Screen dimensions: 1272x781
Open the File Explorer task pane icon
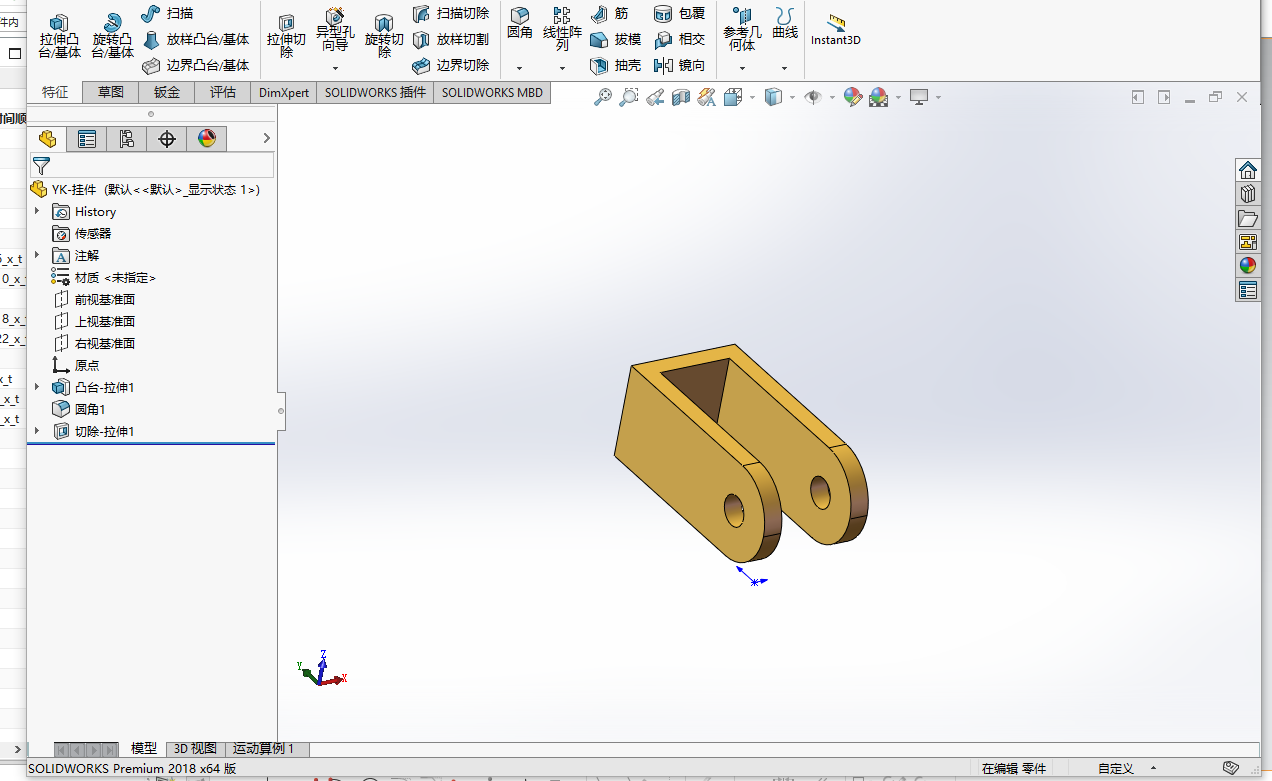point(1247,218)
